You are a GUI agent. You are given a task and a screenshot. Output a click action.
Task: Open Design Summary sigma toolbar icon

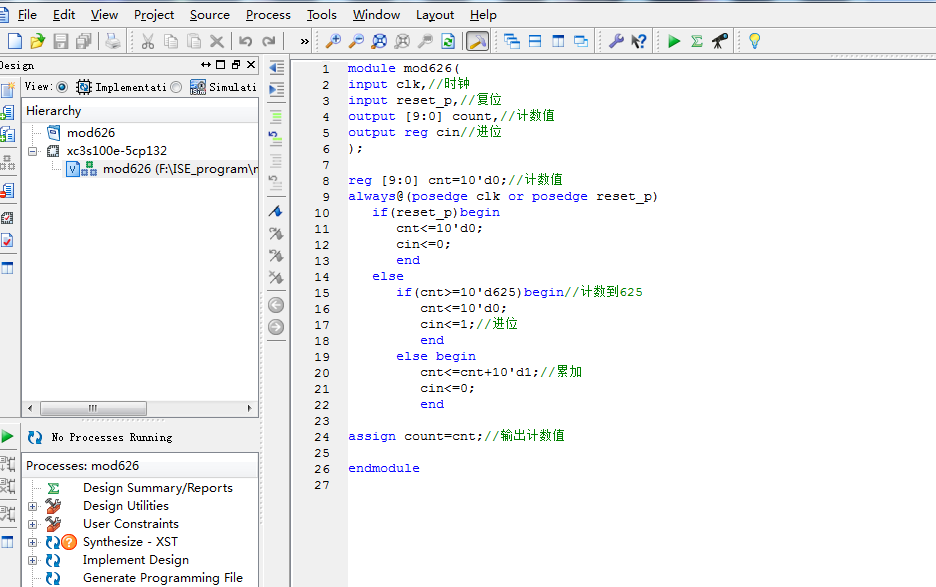tap(697, 41)
